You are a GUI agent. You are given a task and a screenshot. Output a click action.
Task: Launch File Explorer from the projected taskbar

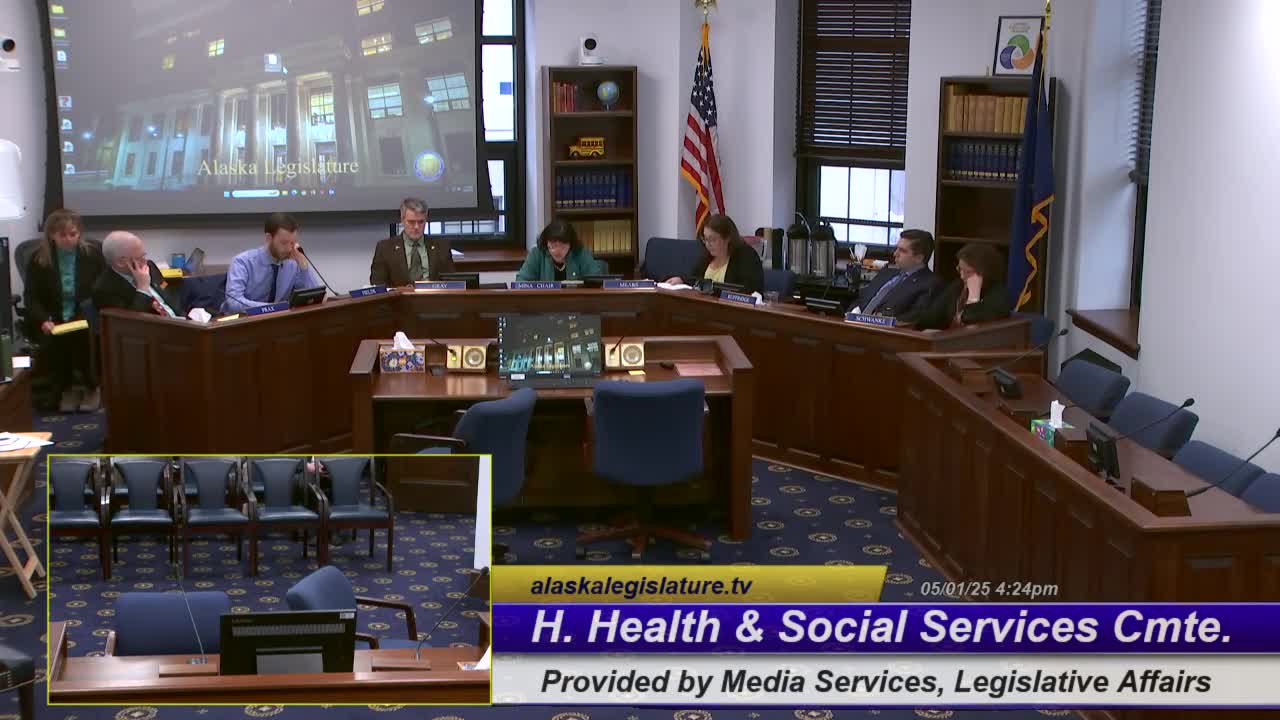point(284,191)
